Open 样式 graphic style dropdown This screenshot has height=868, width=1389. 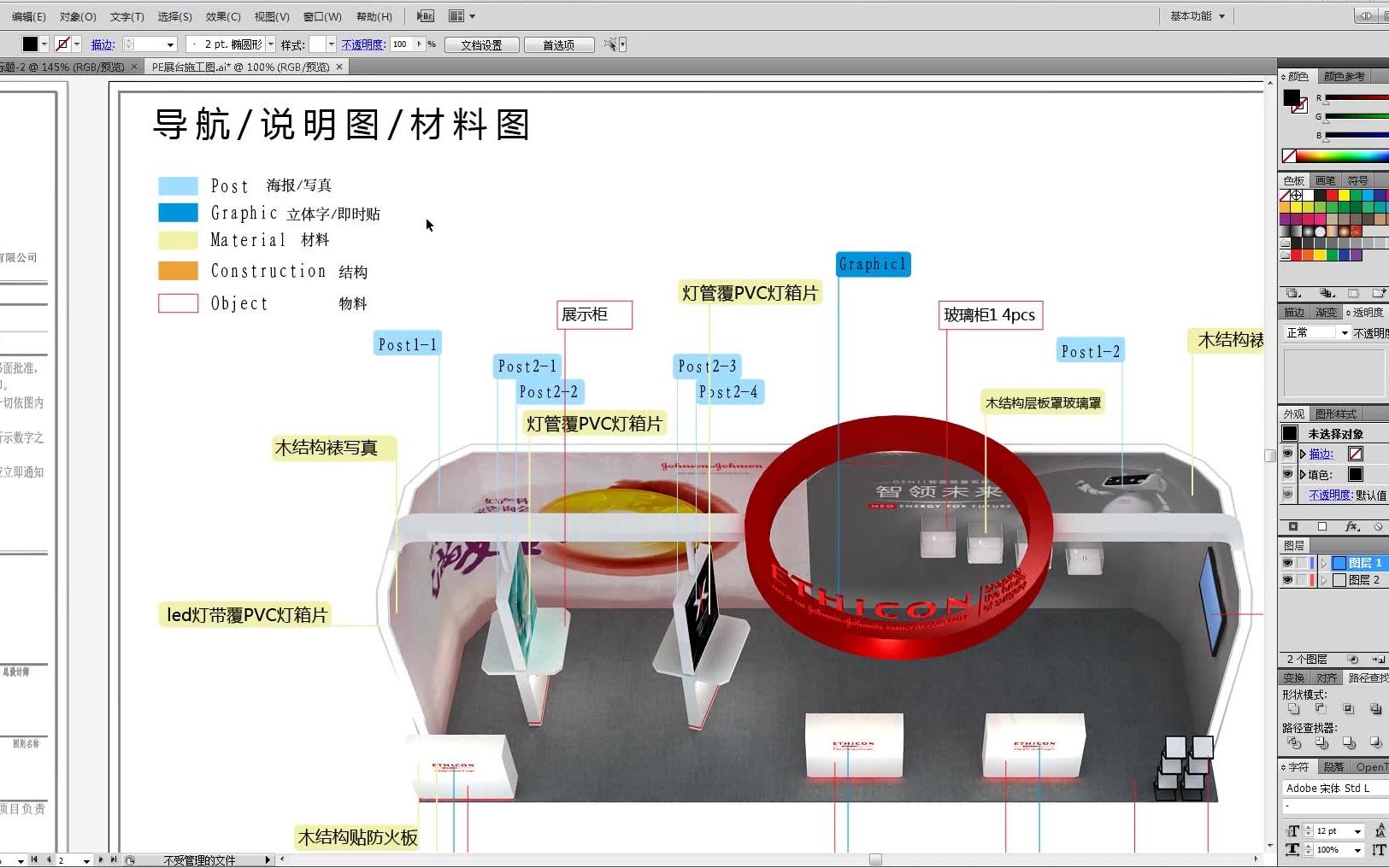click(x=331, y=44)
